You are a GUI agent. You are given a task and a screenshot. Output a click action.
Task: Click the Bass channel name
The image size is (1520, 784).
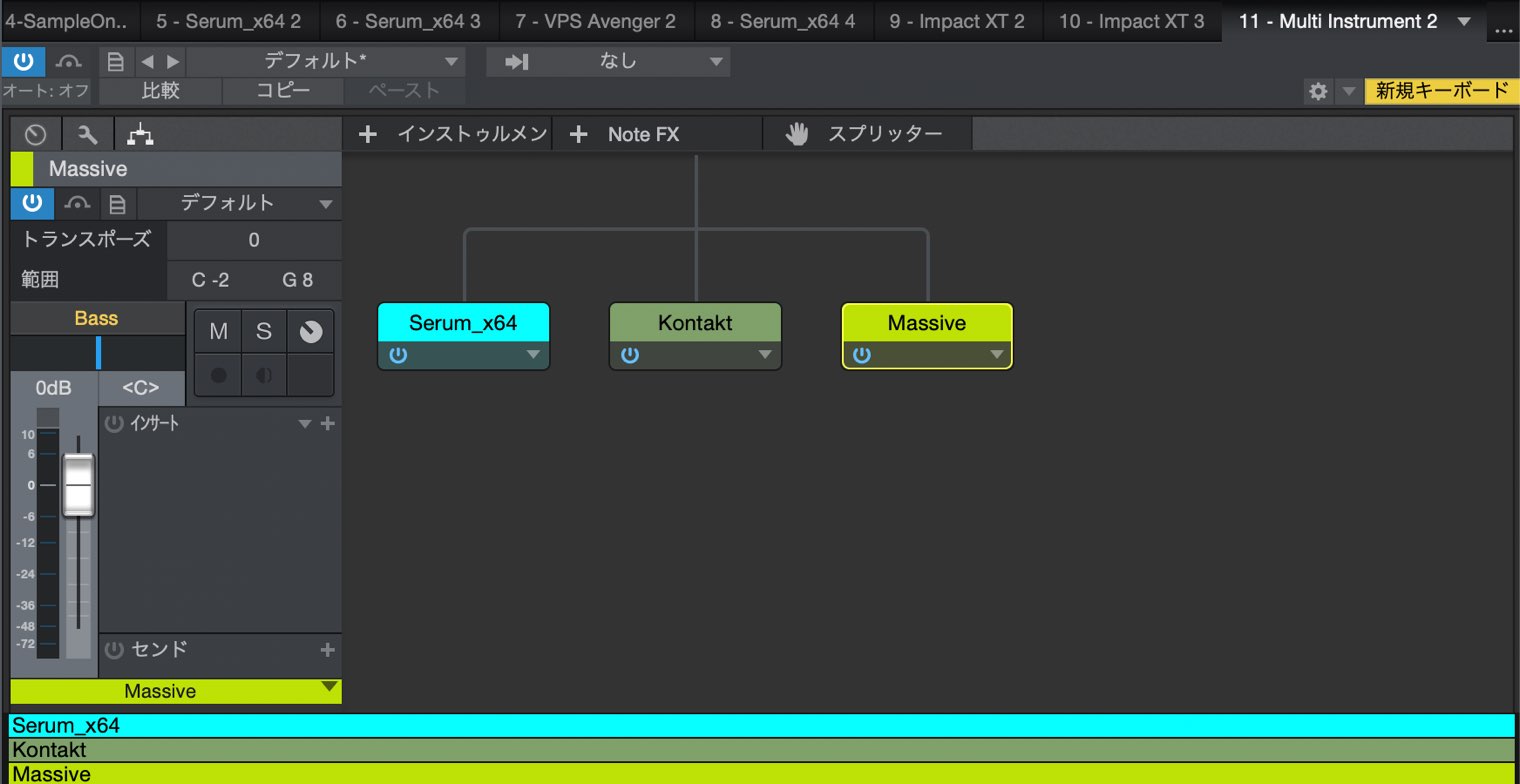click(96, 319)
